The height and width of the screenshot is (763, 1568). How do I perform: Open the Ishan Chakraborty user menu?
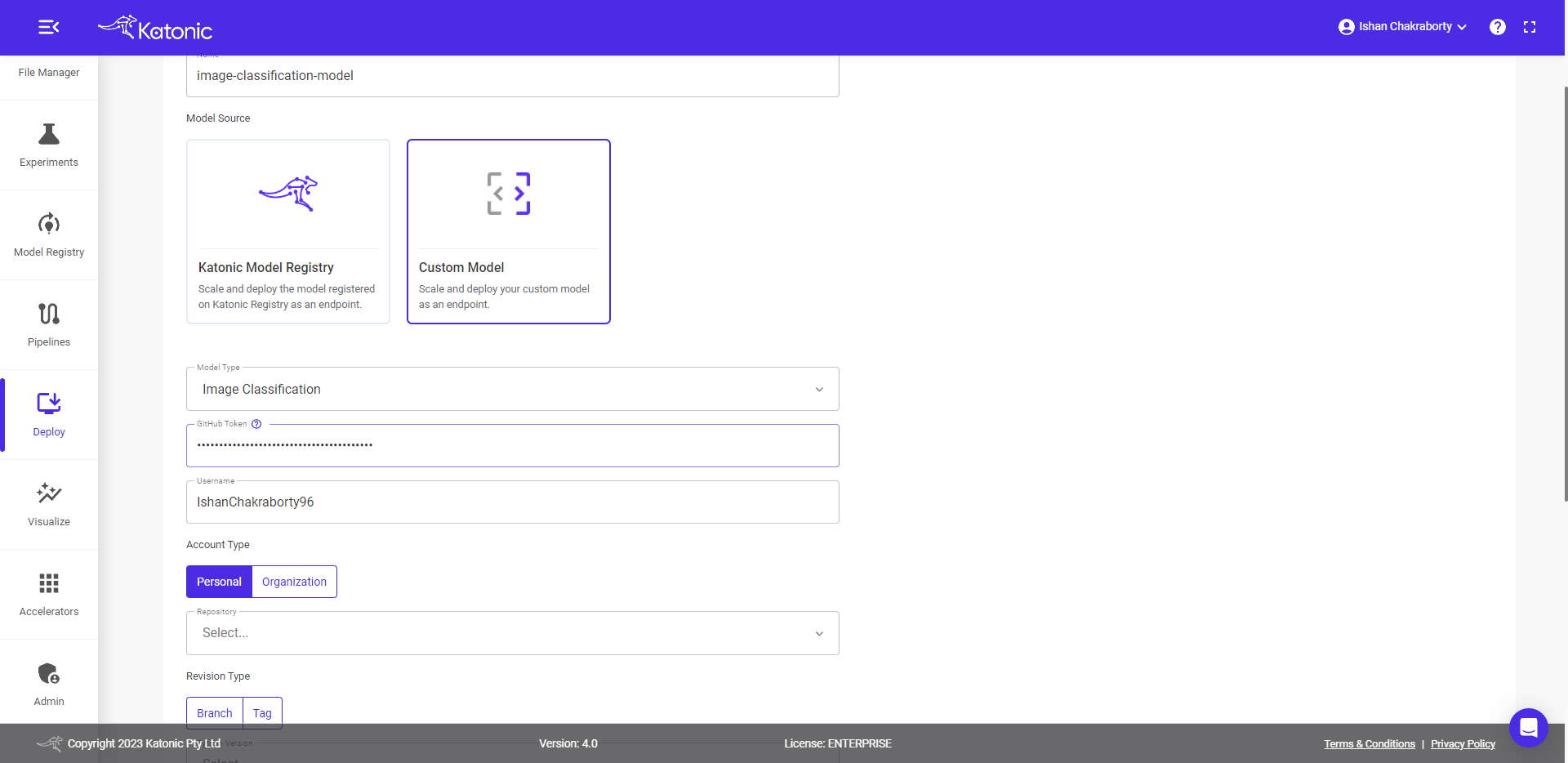point(1403,27)
